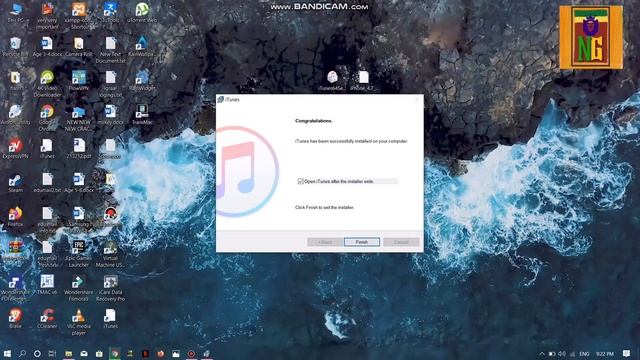Select the edumail2.txt file icon
Screen dimensions: 640x360
[x=47, y=183]
